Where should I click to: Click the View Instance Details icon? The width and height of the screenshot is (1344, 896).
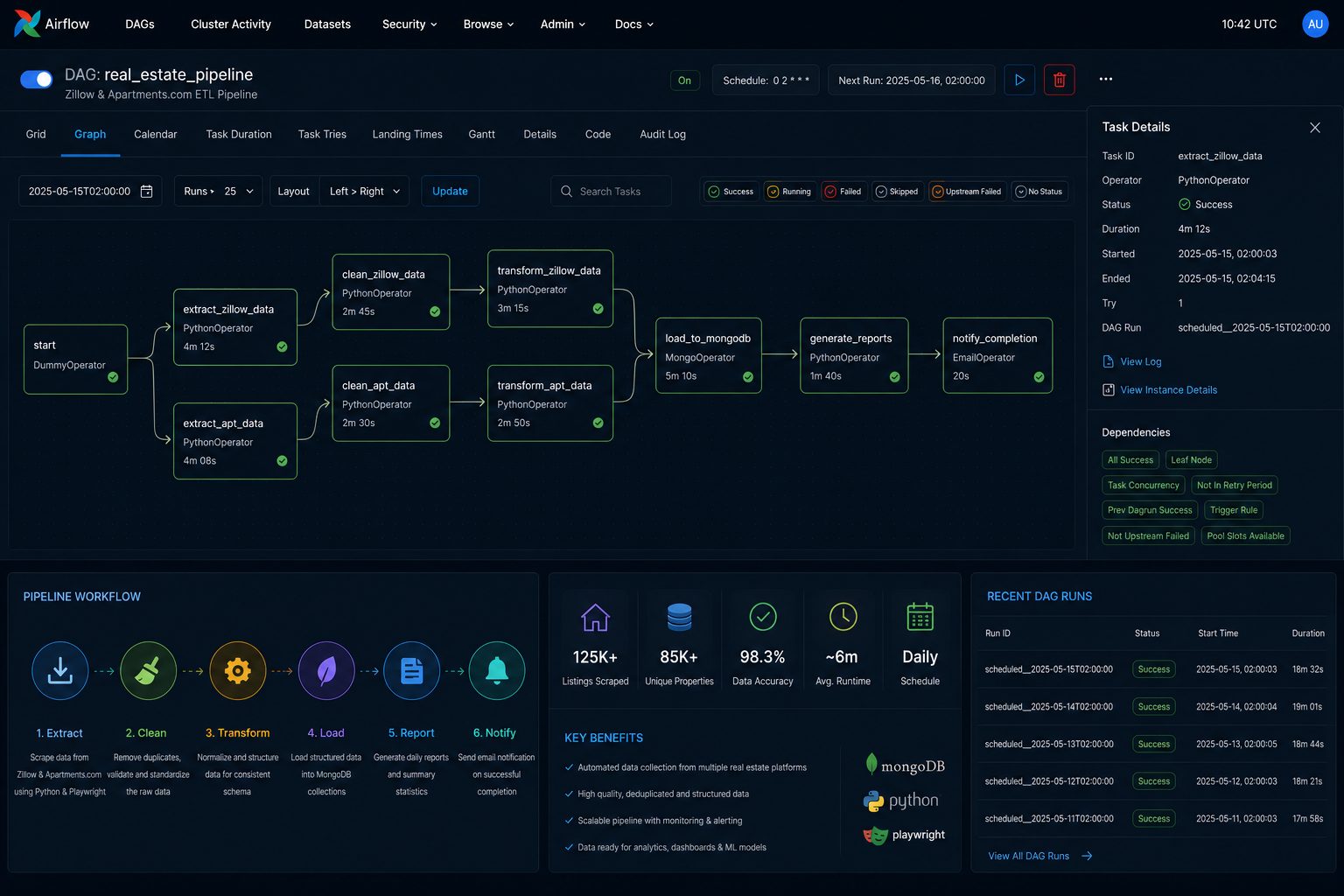click(1109, 389)
